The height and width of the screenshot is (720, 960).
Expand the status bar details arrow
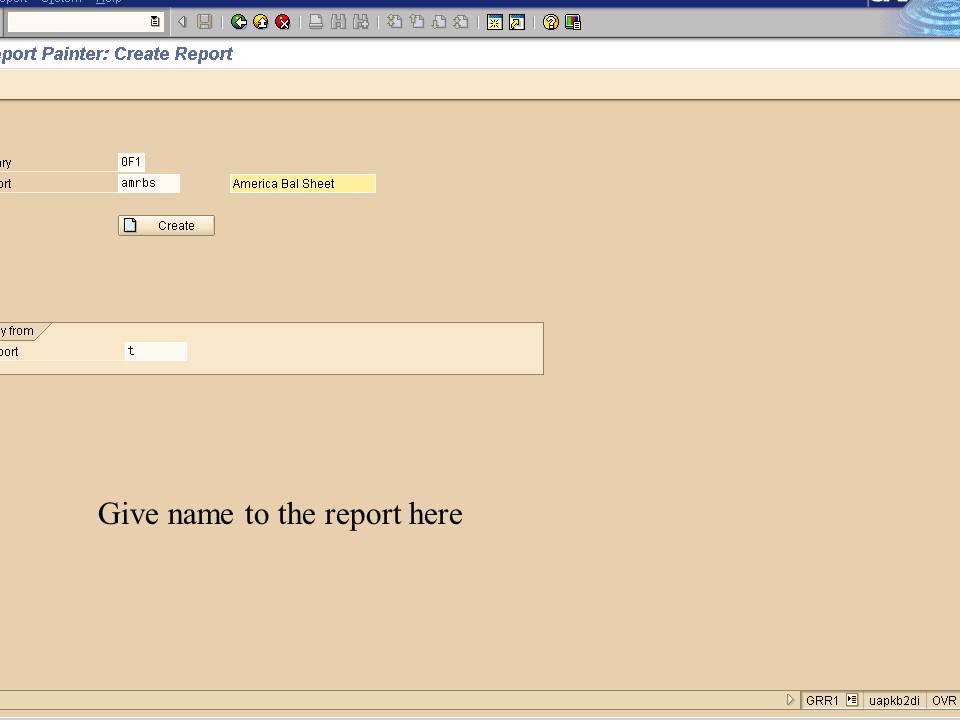789,700
